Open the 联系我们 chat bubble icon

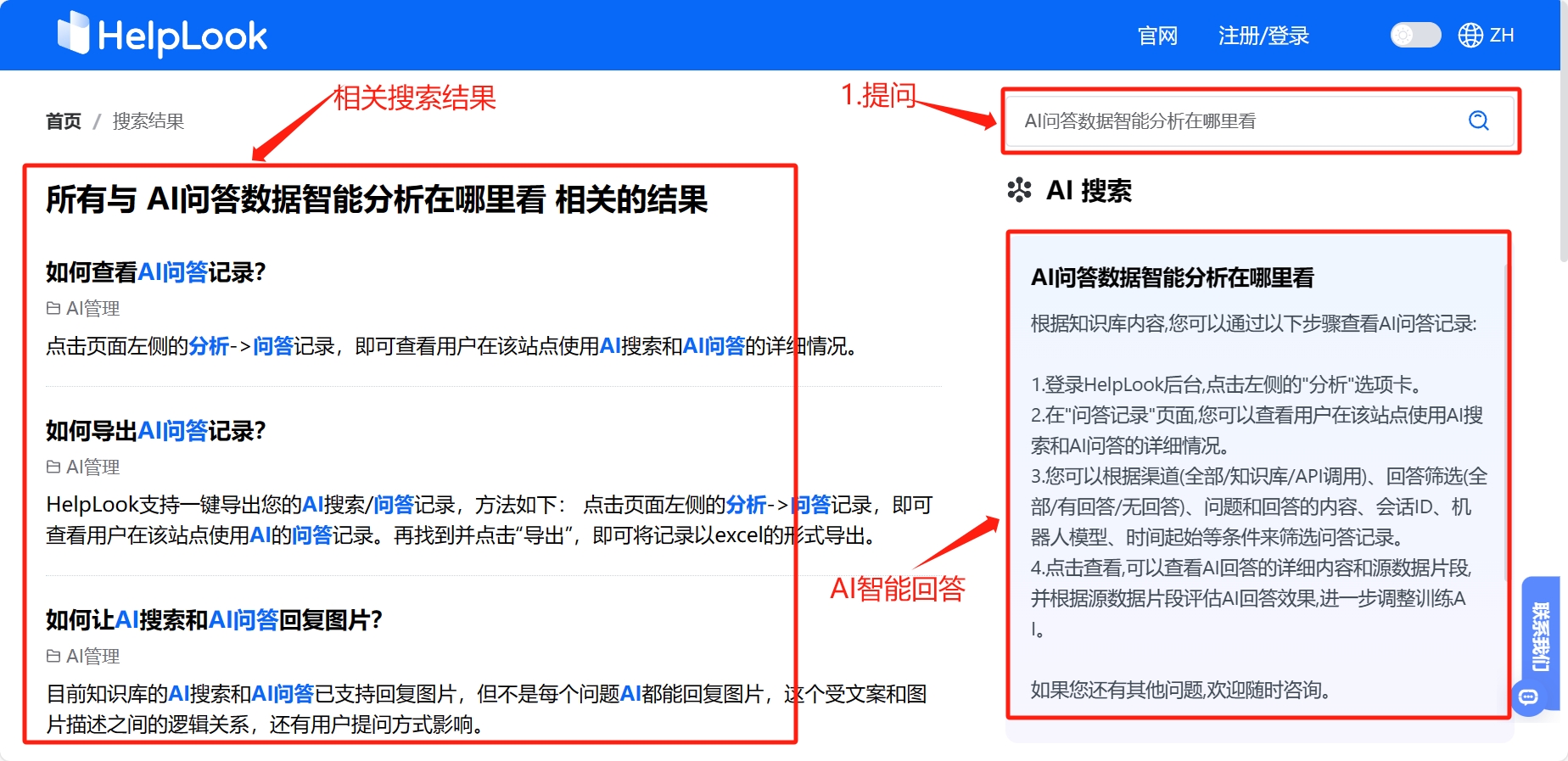(x=1528, y=697)
